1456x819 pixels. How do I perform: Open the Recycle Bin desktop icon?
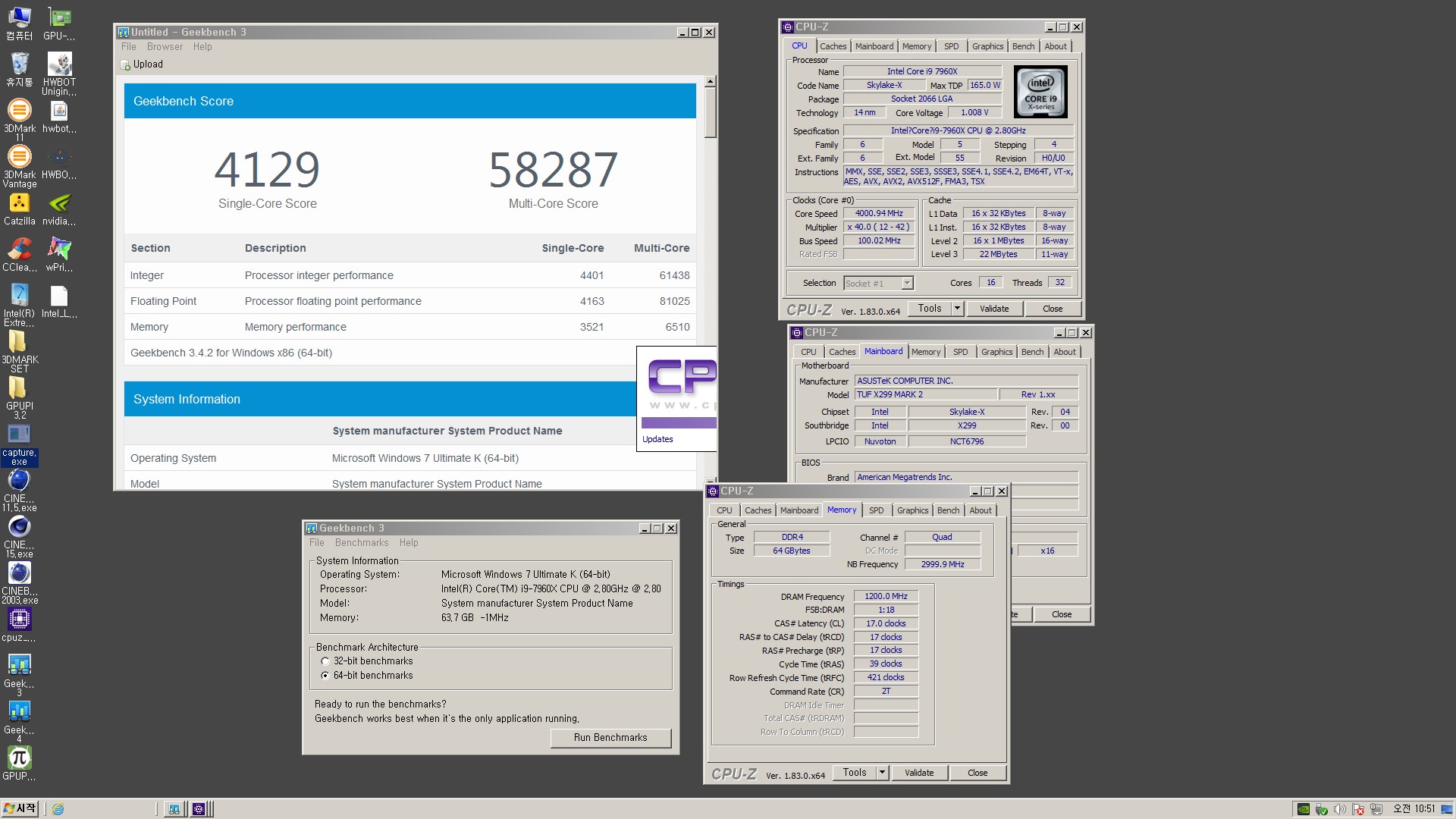pos(19,70)
